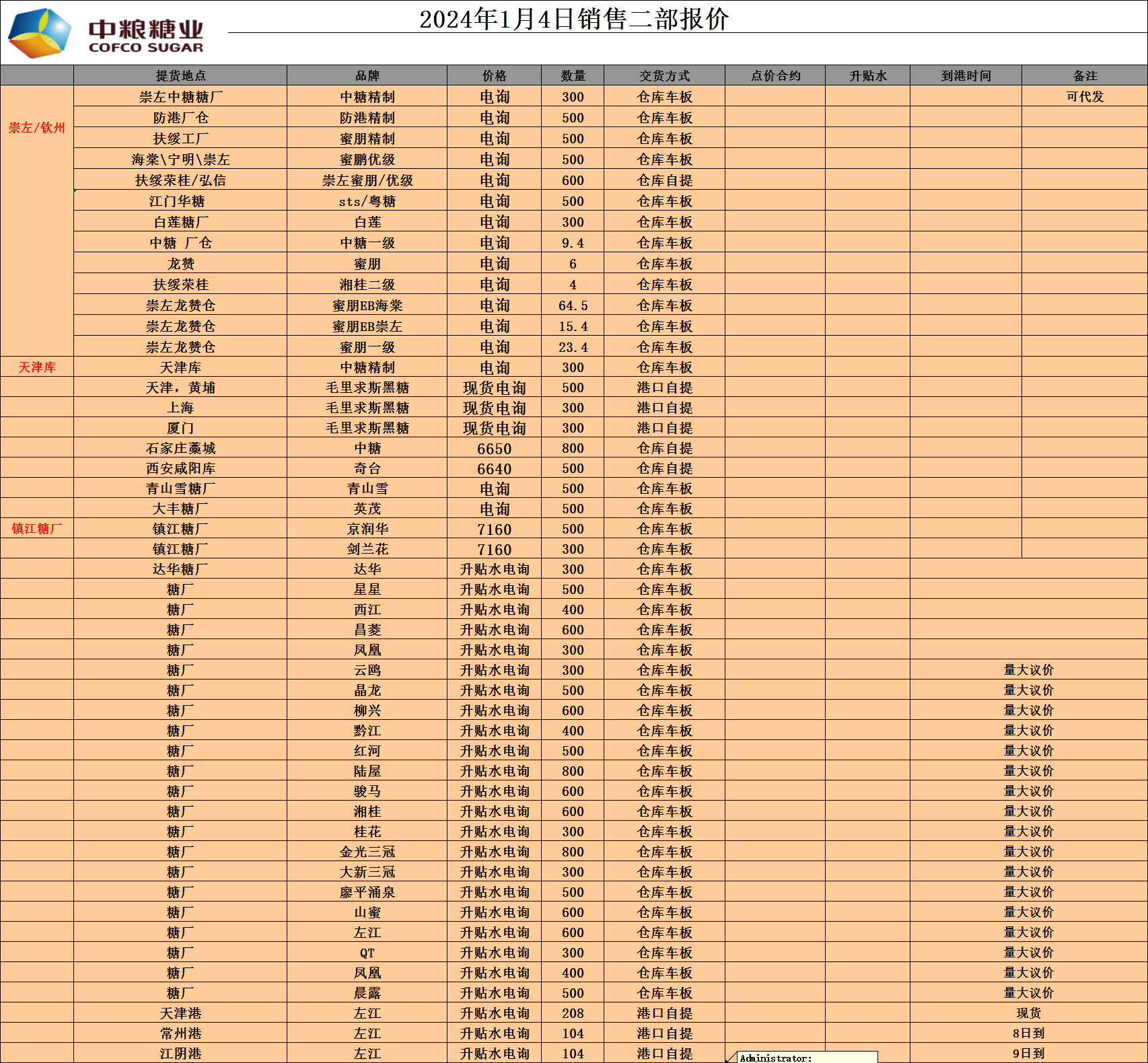
Task: Click the 价格 column header
Action: (494, 75)
